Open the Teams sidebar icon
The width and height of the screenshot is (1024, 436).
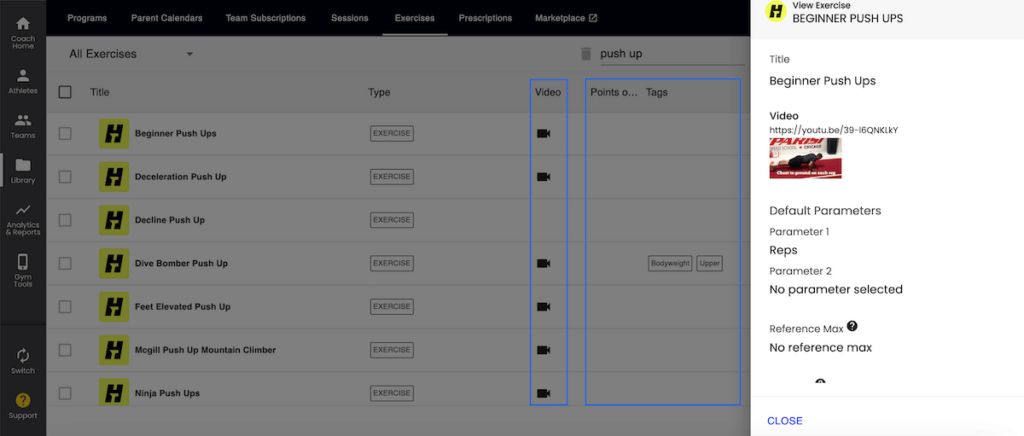[22, 126]
